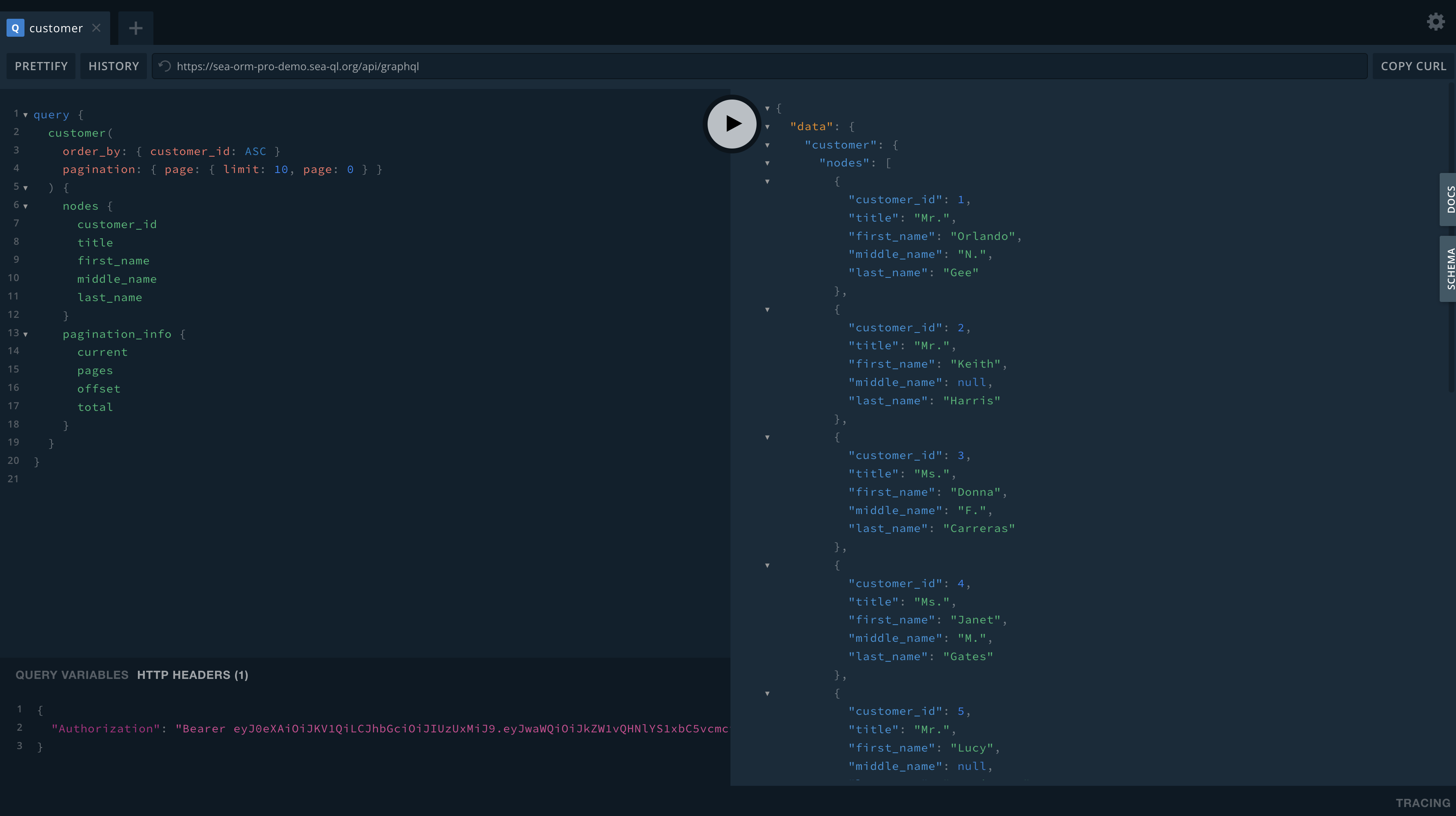Click the reload schema icon in URL bar

click(164, 66)
